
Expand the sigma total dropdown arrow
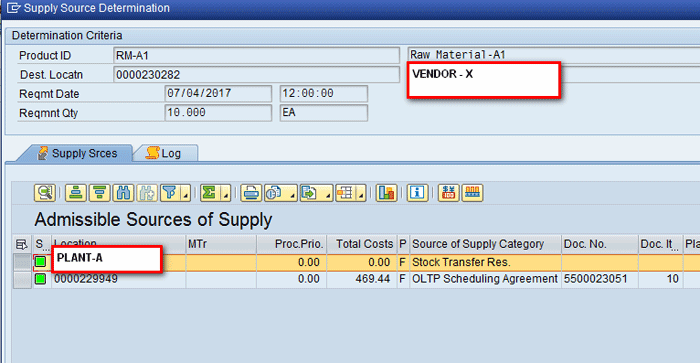226,194
